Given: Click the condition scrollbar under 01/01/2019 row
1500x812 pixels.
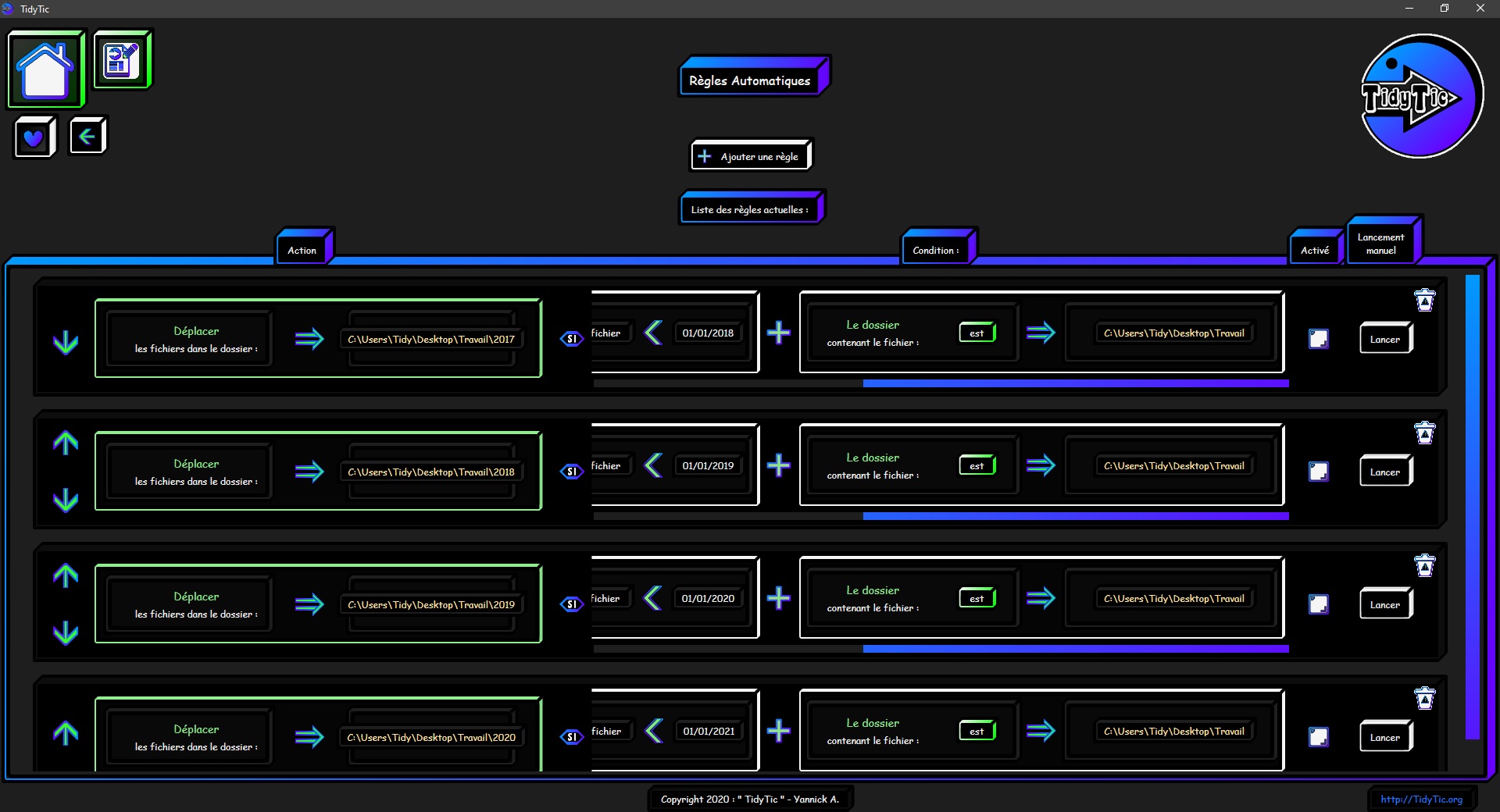Looking at the screenshot, I should [1076, 516].
